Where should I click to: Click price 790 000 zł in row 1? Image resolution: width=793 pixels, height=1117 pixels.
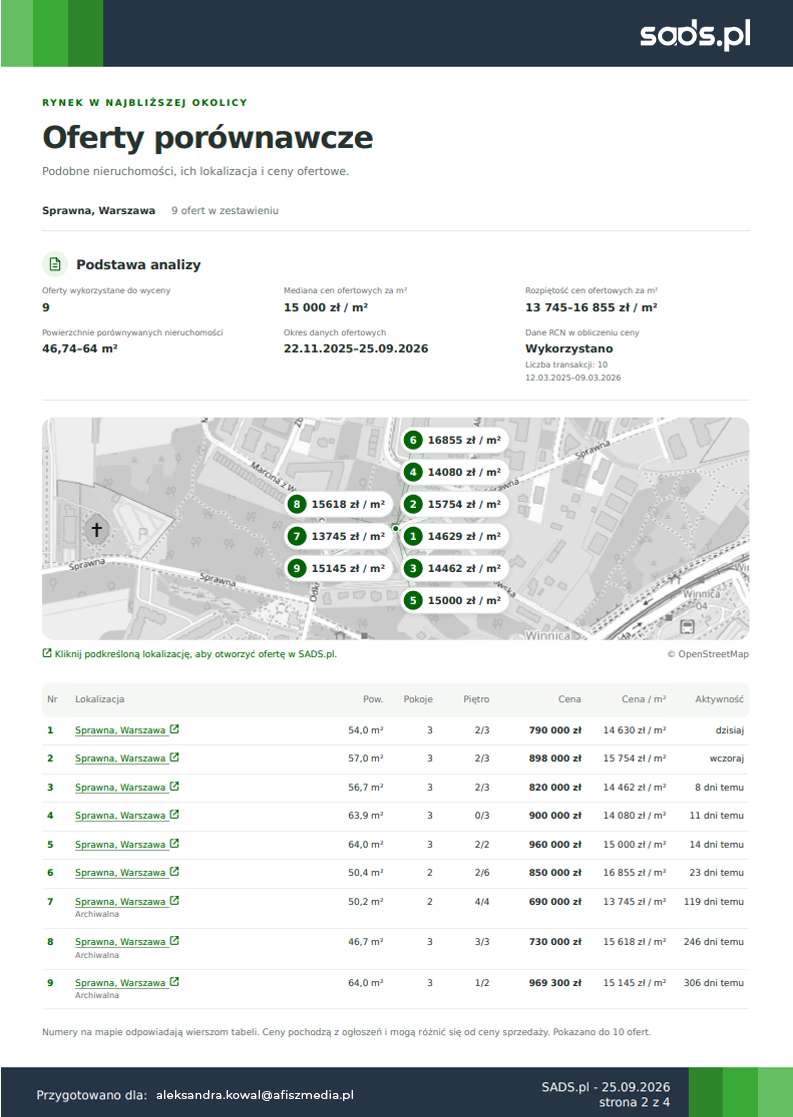tap(555, 730)
